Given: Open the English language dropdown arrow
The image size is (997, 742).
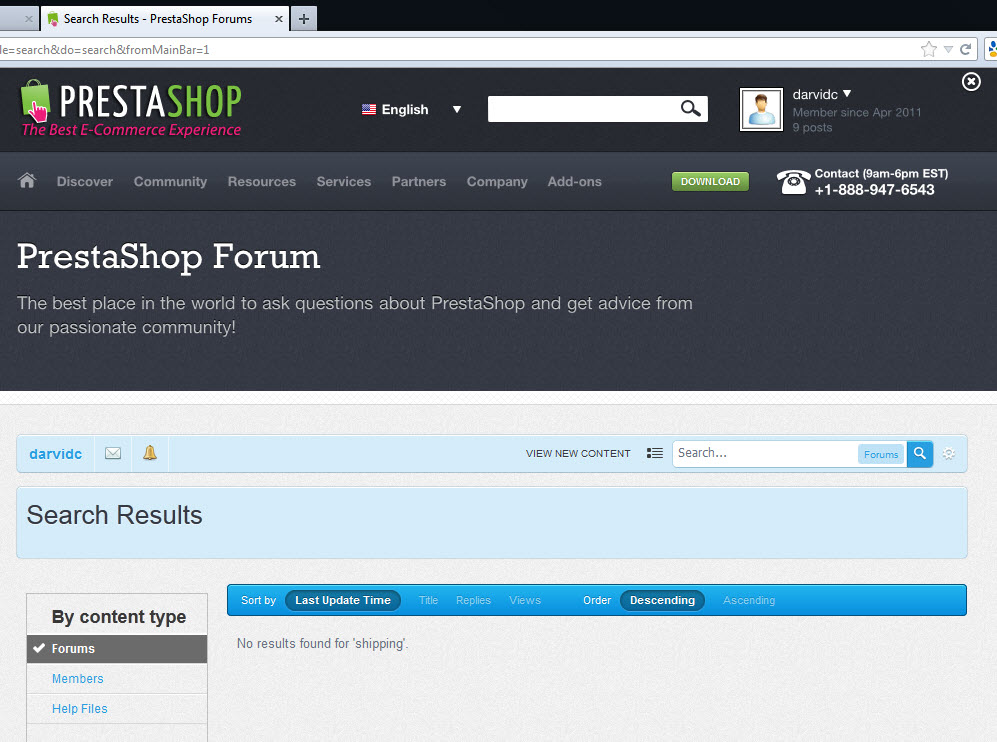Looking at the screenshot, I should [457, 109].
